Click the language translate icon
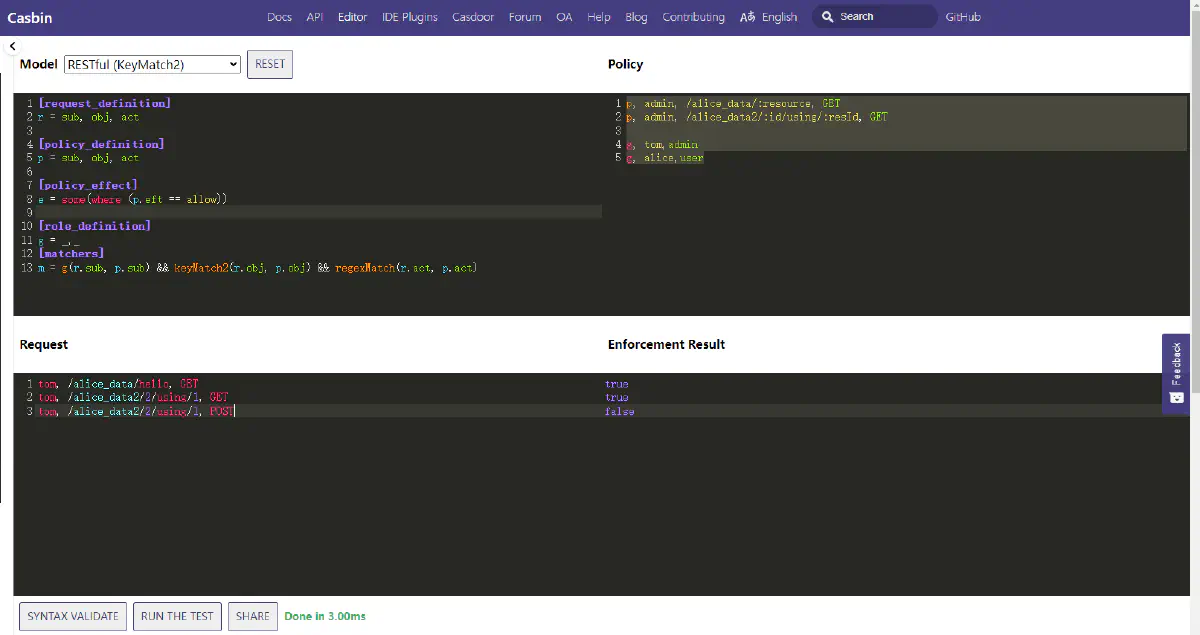1200x635 pixels. pos(748,17)
